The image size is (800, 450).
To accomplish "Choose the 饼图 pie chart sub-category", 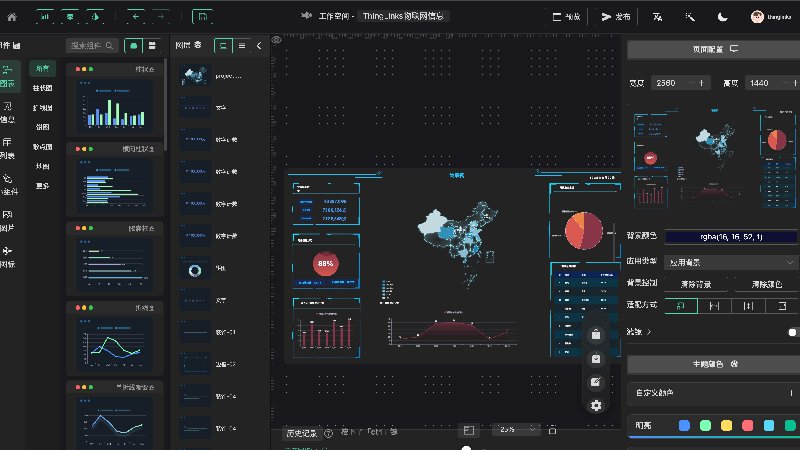I will [42, 127].
